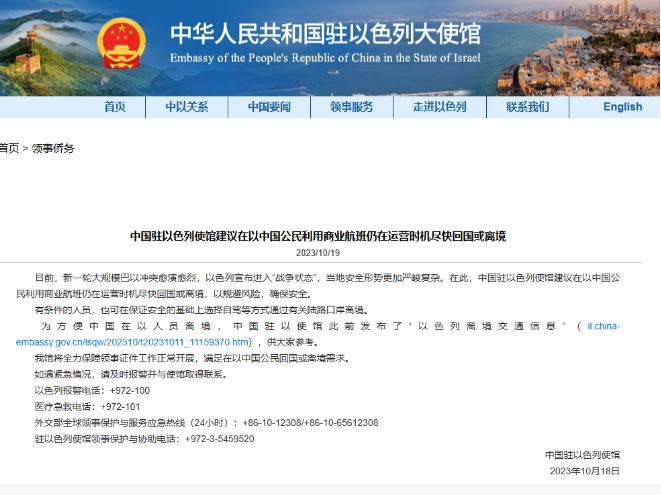This screenshot has width=661, height=495.
Task: Click the hotline number +86-10-12308
Action: click(272, 422)
